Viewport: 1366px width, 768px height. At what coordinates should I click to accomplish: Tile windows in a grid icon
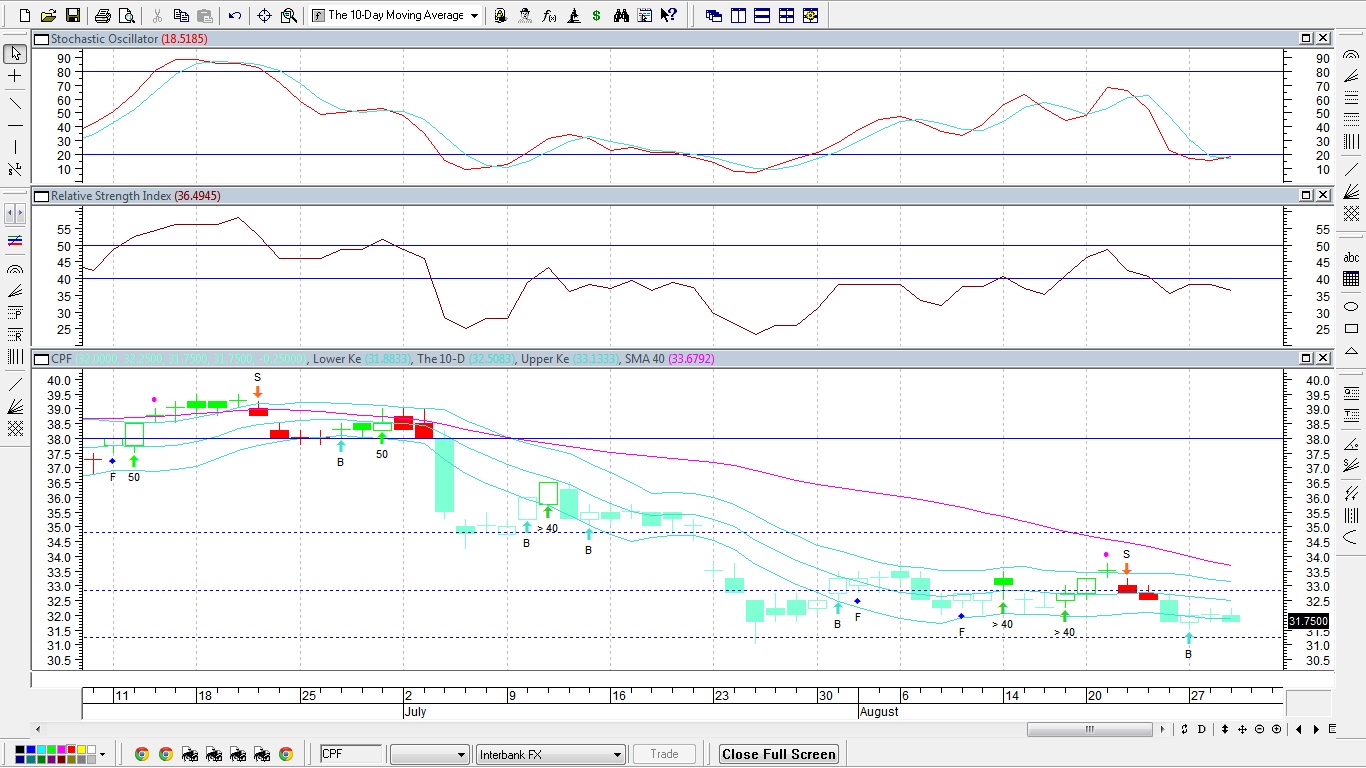point(786,15)
